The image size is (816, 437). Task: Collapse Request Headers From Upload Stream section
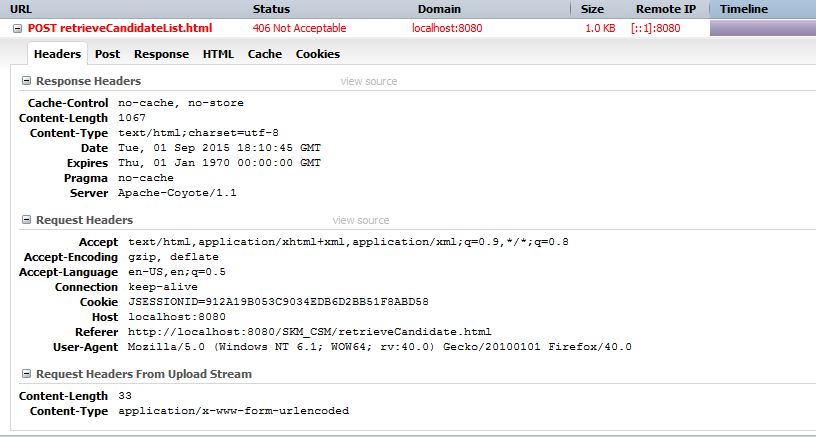[27, 374]
